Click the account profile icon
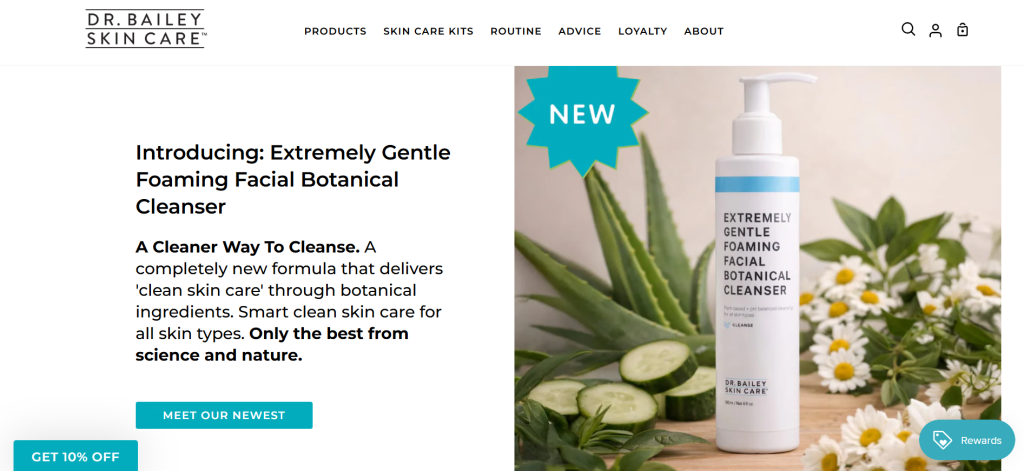 coord(935,30)
